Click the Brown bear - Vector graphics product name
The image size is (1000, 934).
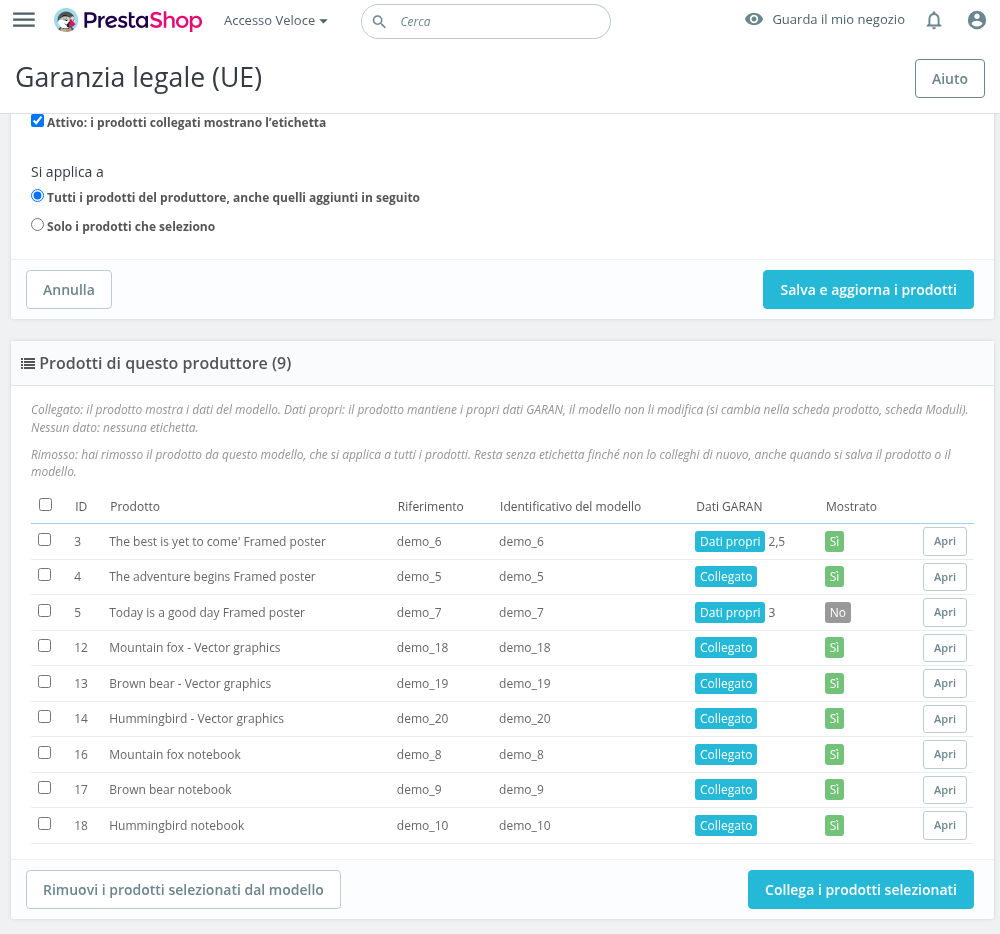[190, 683]
